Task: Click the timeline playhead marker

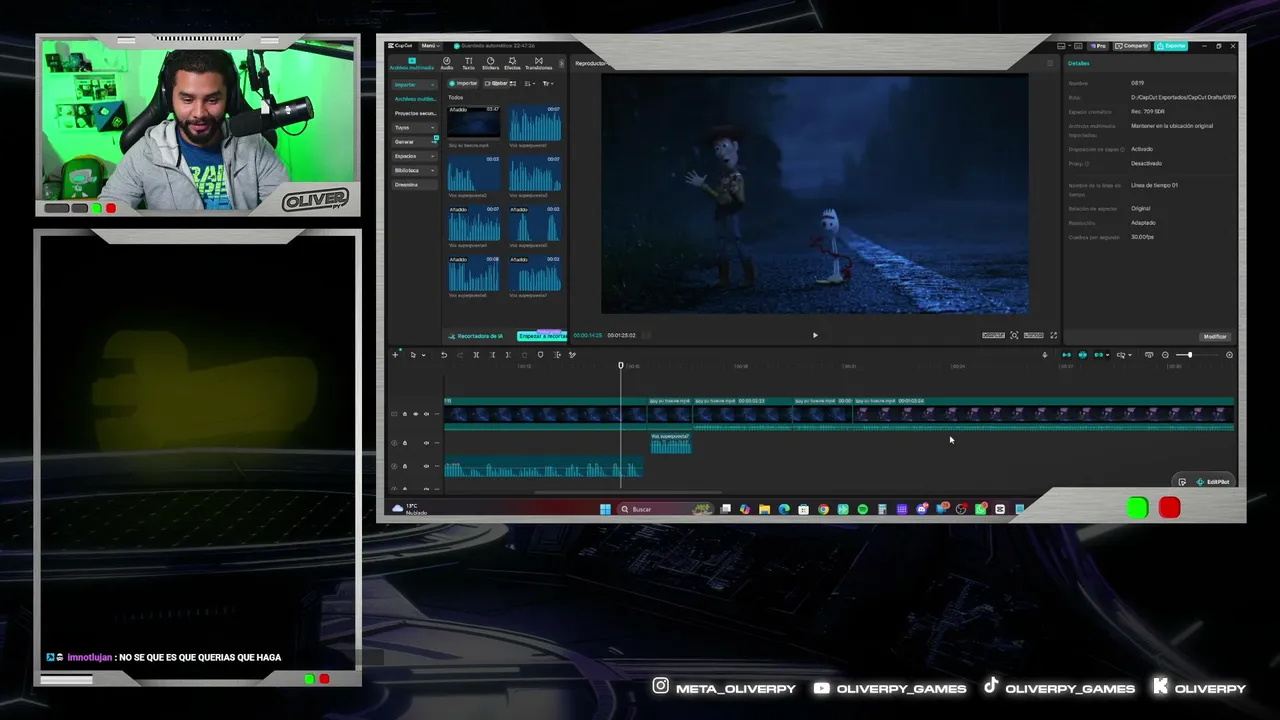Action: (620, 365)
